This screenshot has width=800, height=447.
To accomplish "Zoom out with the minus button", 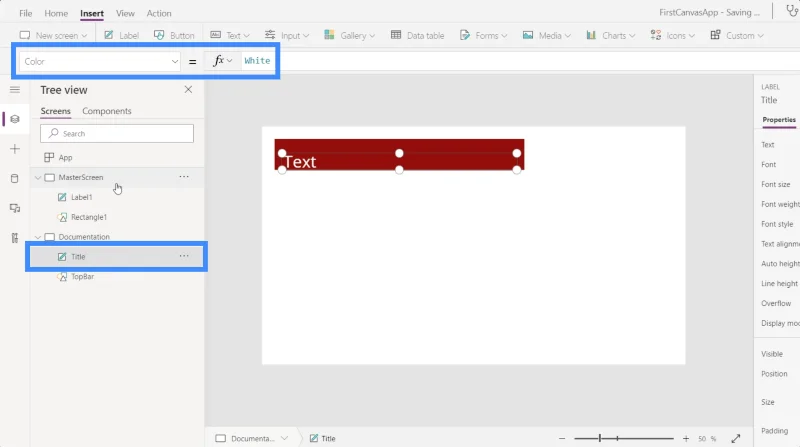I will point(562,438).
